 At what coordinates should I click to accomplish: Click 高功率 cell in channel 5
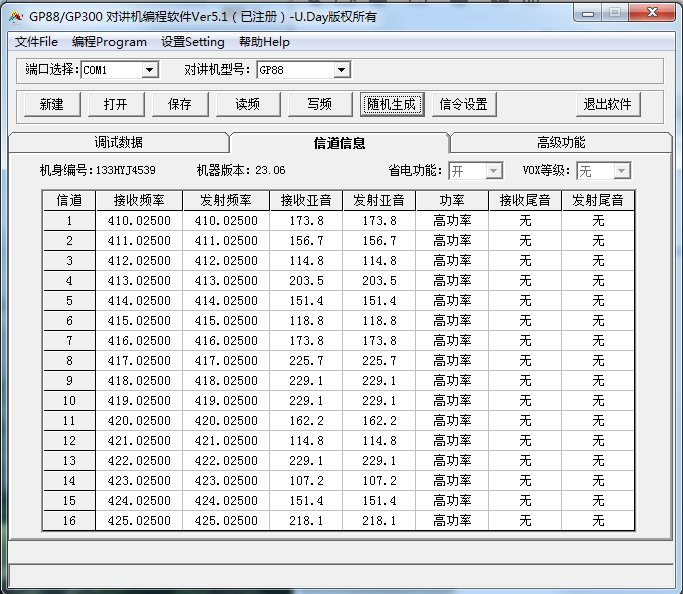click(x=452, y=301)
